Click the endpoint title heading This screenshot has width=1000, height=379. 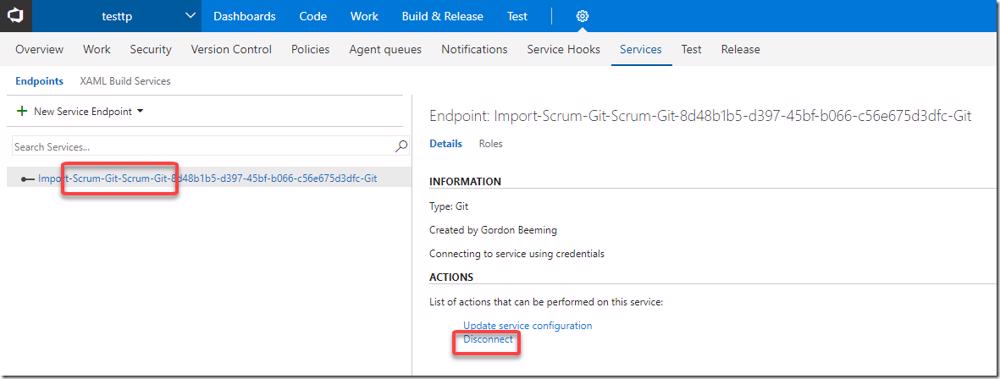(700, 116)
